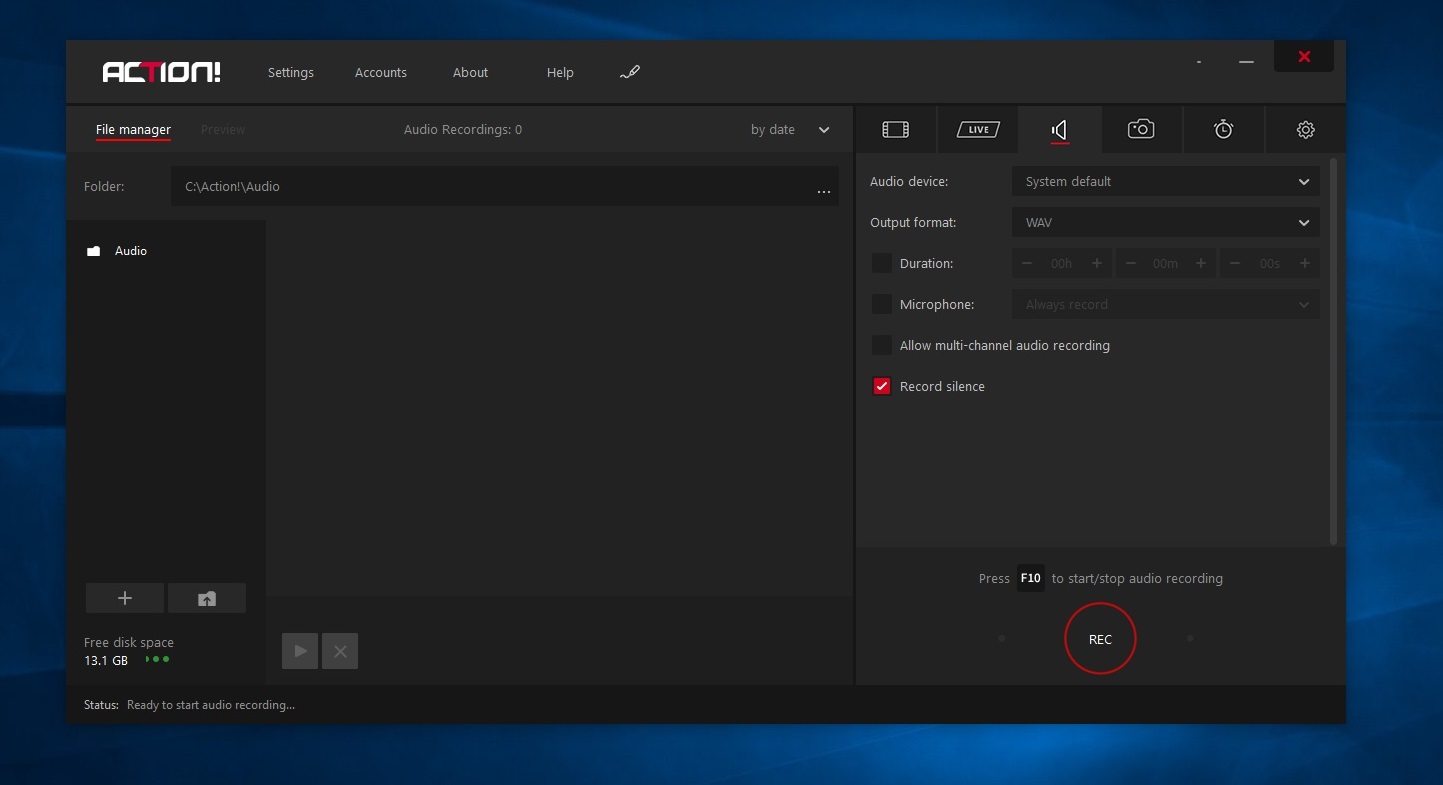This screenshot has width=1443, height=785.
Task: Decrease the duration hours value
Action: 1027,263
